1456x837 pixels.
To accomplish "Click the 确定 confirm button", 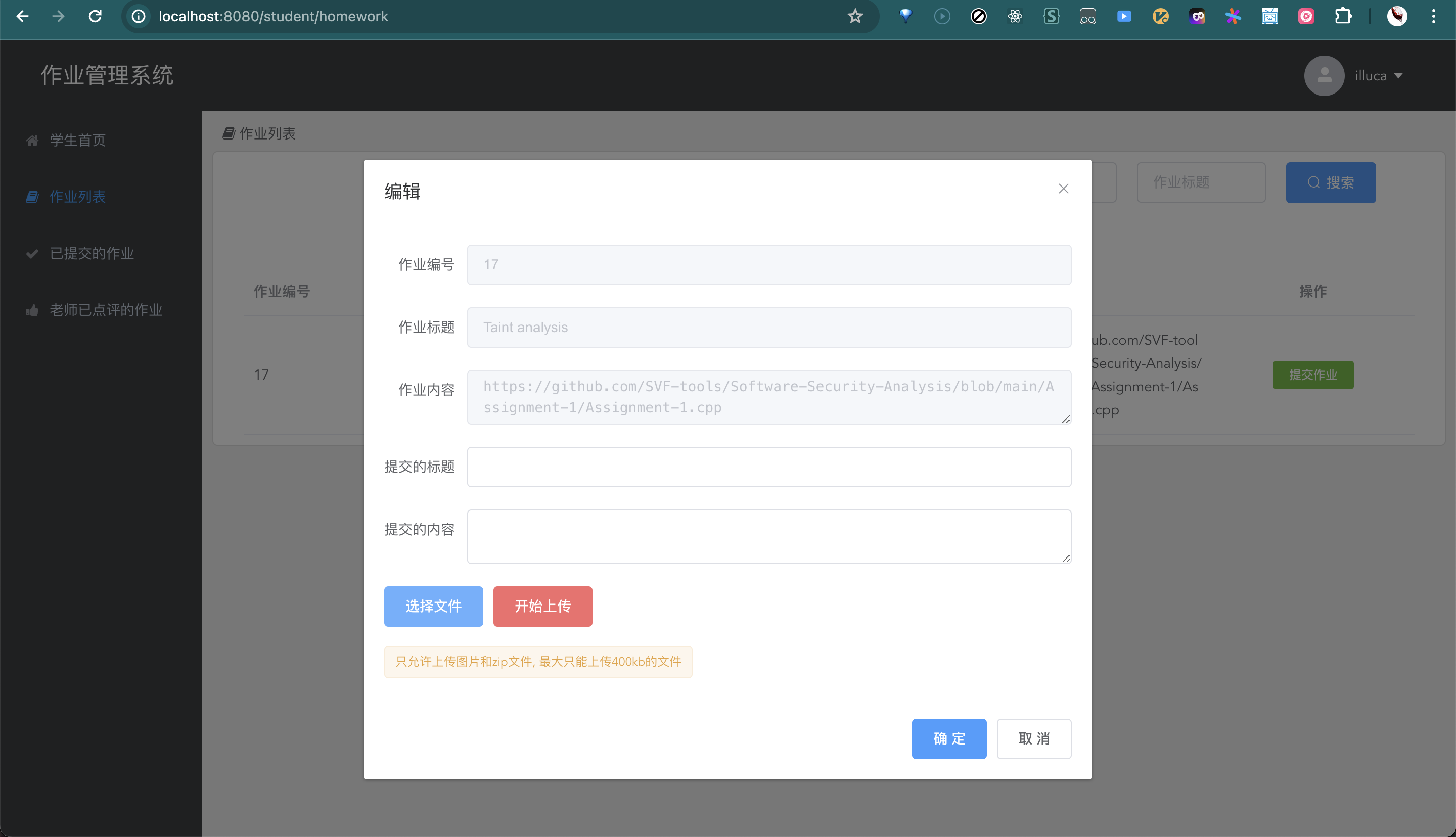I will click(949, 738).
